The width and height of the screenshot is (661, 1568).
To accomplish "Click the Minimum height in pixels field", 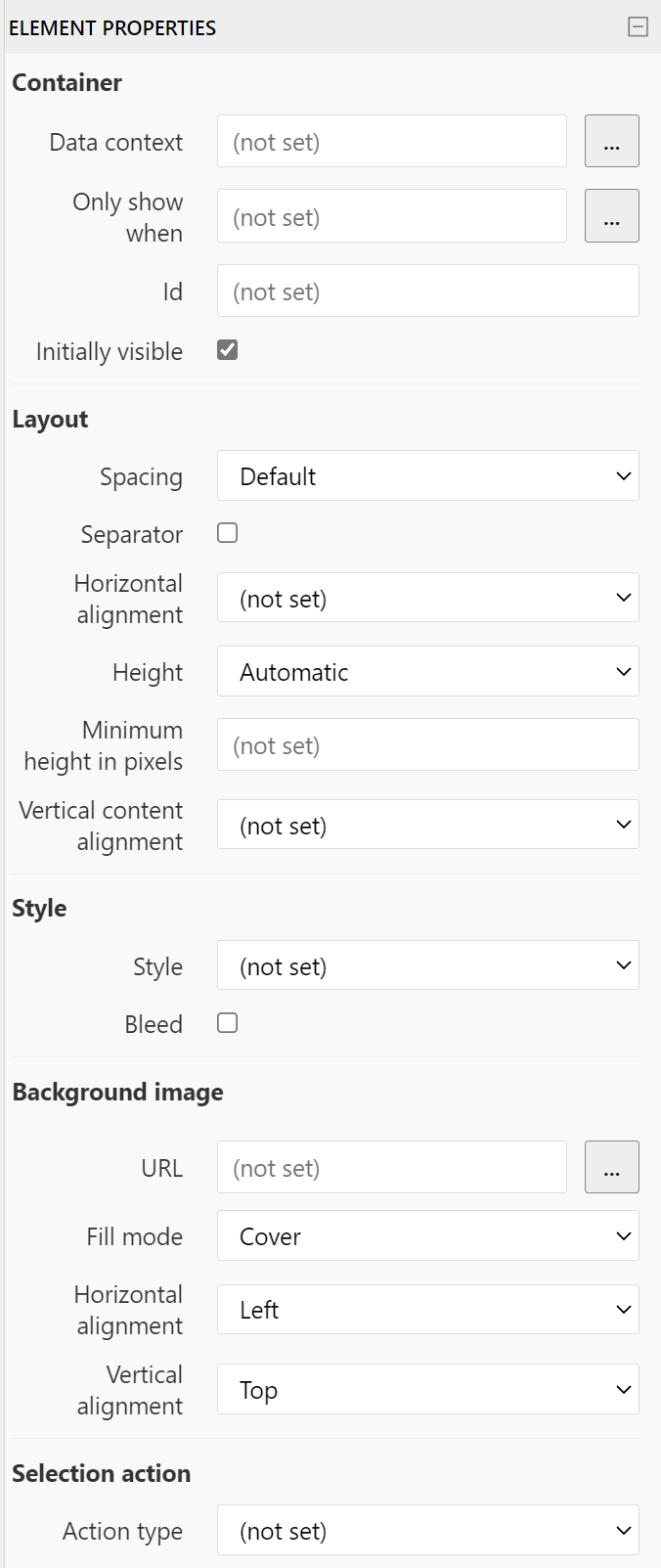I will point(428,744).
